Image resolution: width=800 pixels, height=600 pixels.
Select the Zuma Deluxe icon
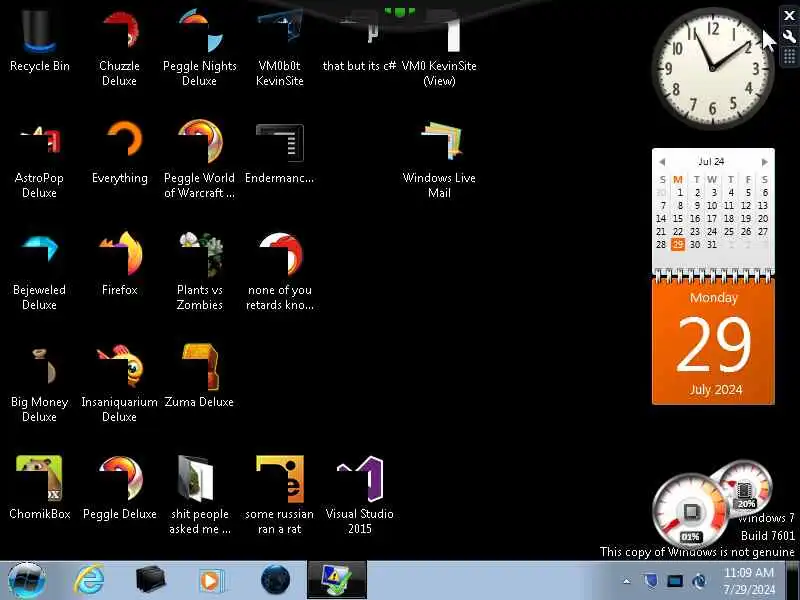coord(199,376)
